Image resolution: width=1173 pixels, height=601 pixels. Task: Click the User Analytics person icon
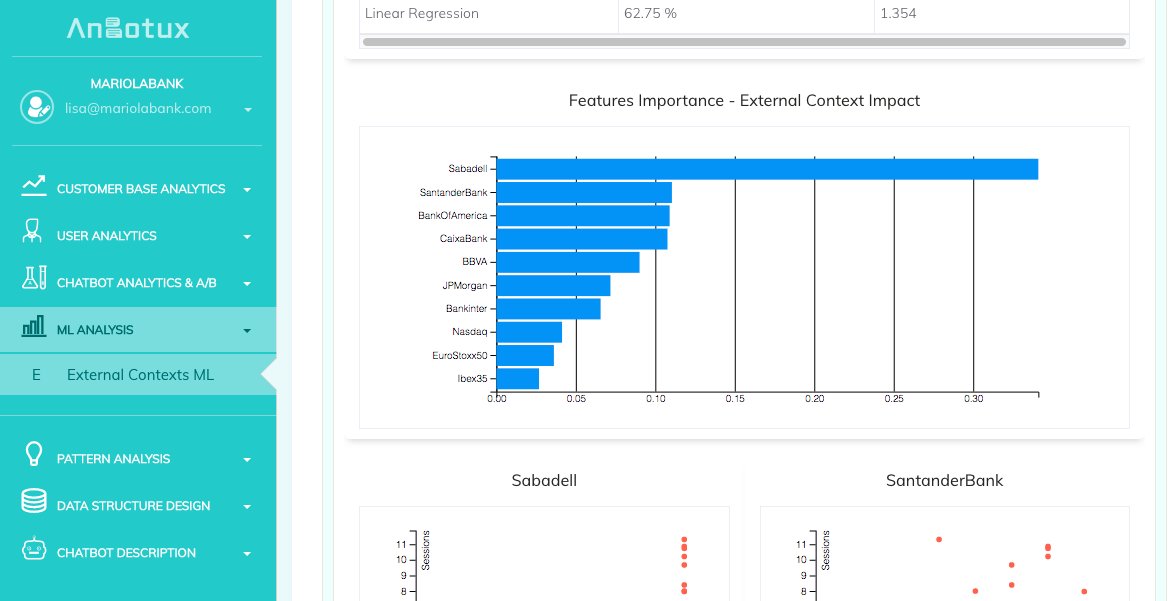point(31,232)
